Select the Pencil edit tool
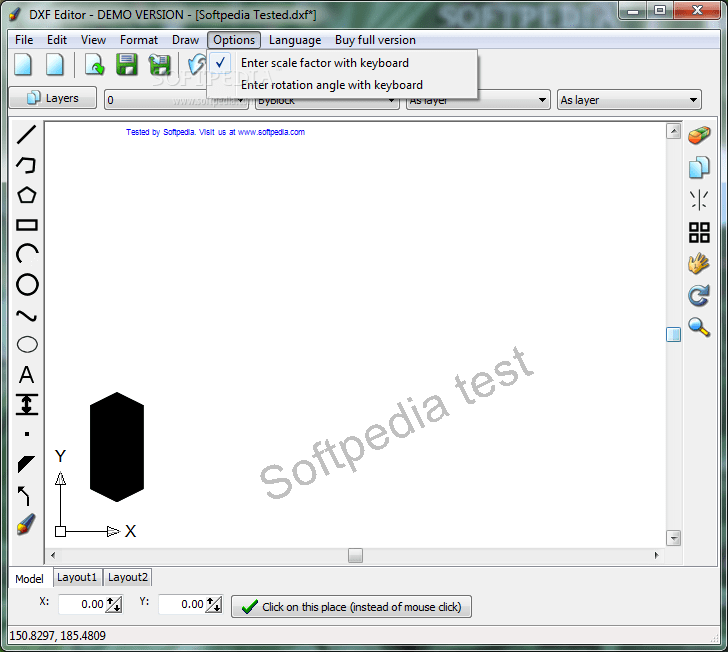The image size is (728, 652). click(26, 524)
